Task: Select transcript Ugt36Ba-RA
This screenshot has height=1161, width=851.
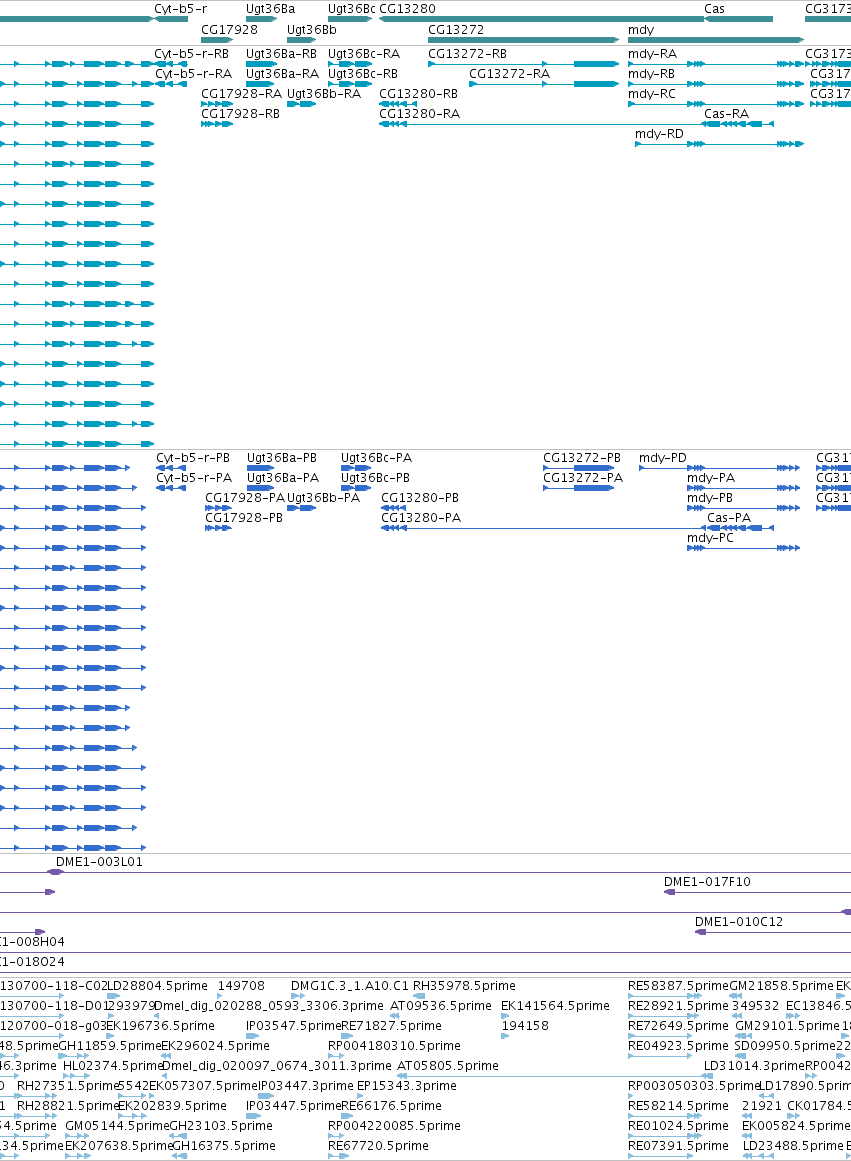Action: pos(282,74)
